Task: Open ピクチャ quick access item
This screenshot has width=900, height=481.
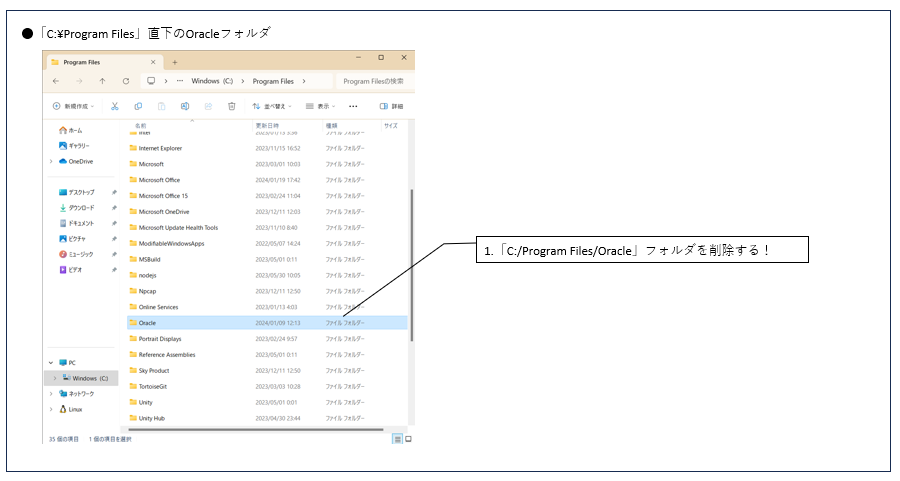Action: 72,239
